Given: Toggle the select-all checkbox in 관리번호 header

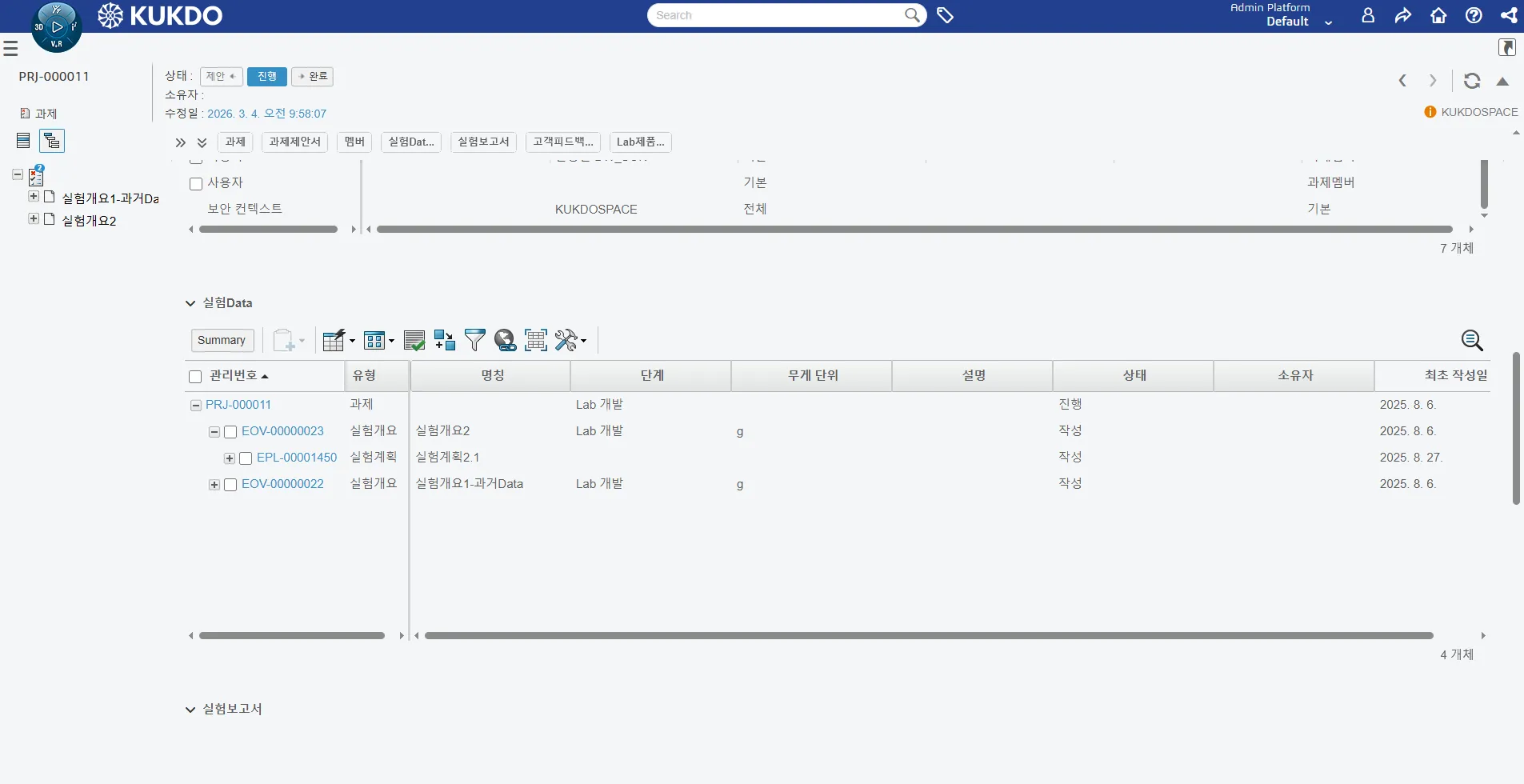Looking at the screenshot, I should tap(194, 375).
